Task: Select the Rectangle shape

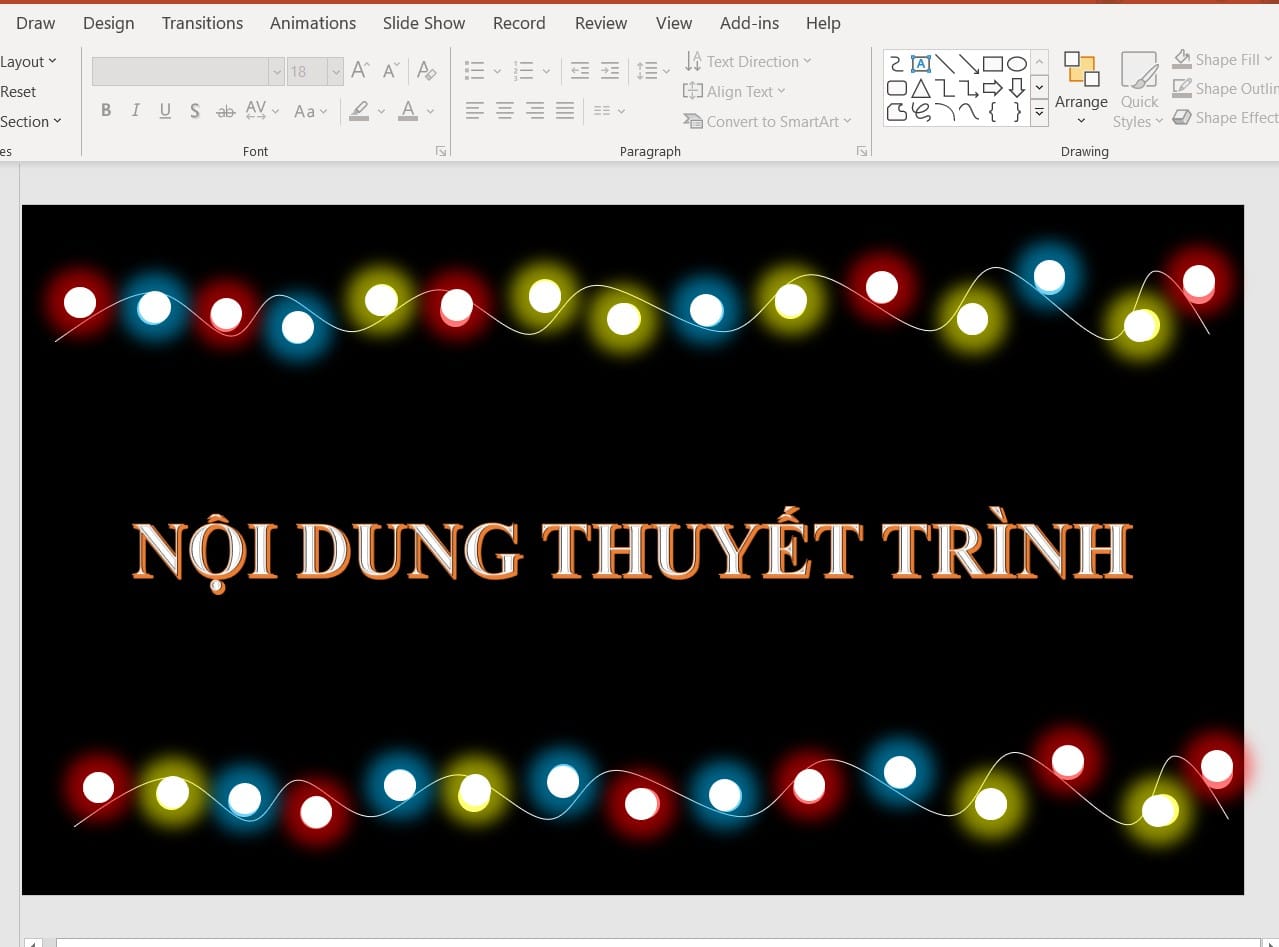Action: tap(993, 64)
